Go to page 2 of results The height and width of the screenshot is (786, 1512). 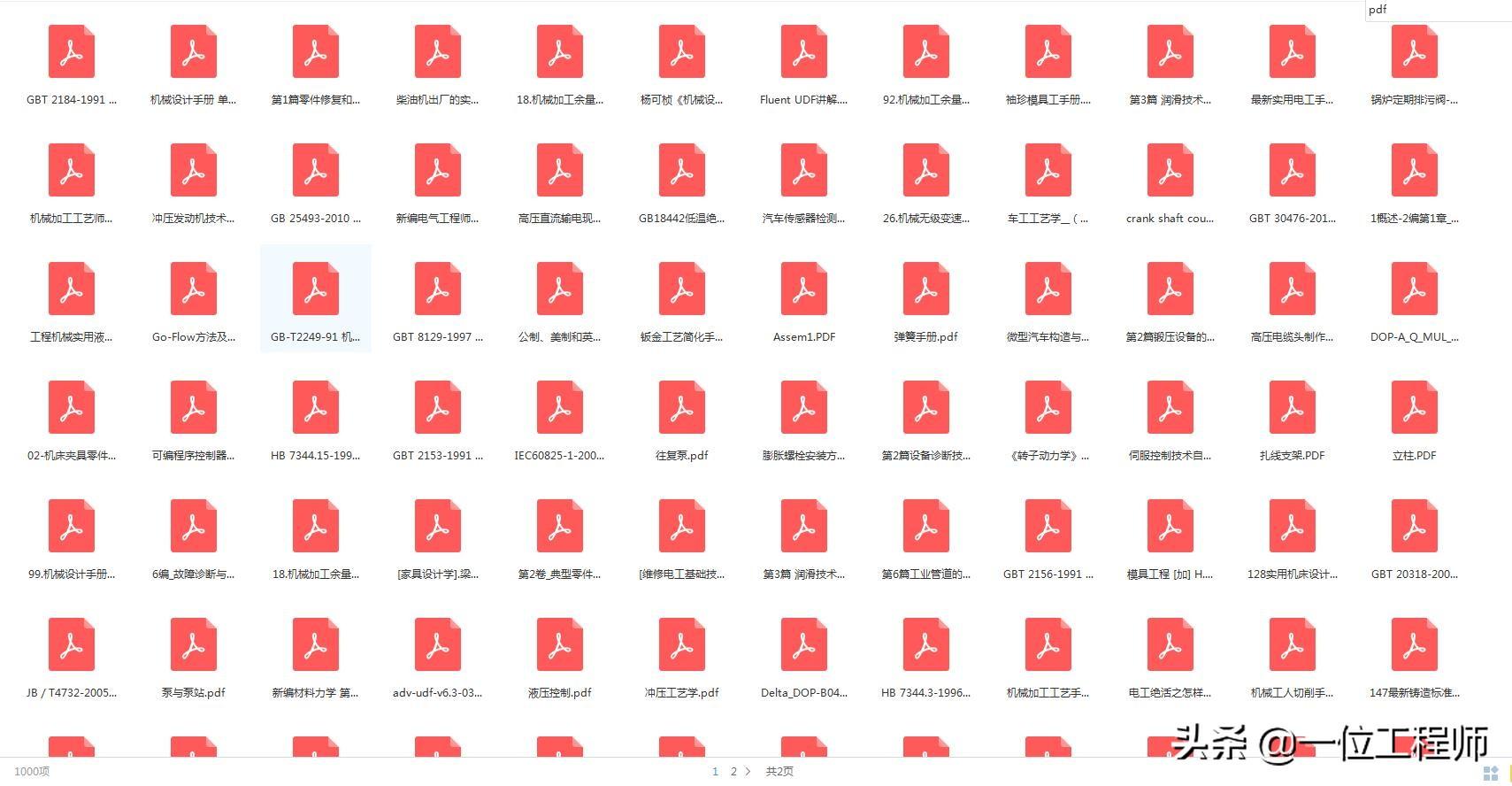tap(733, 772)
